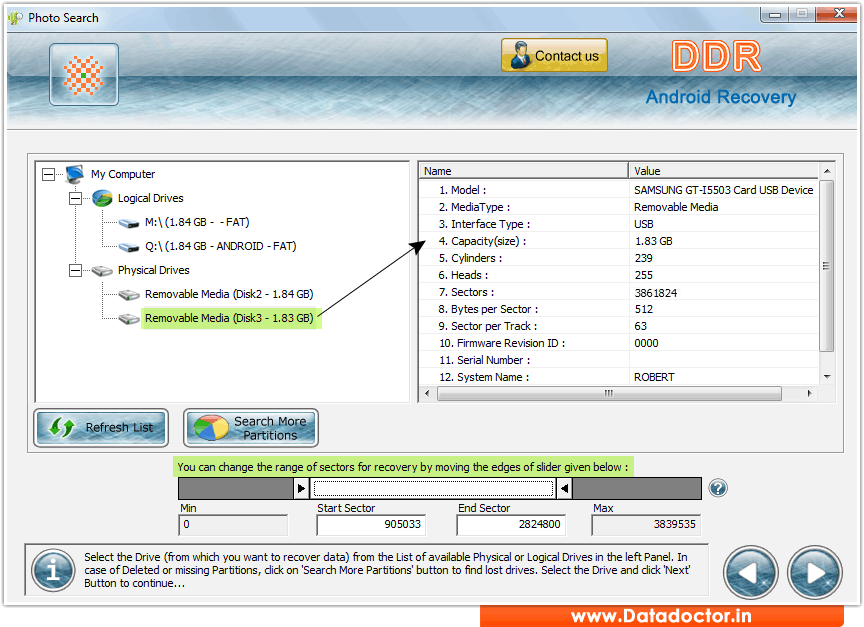
Task: Collapse the Logical Drives tree node
Action: pos(75,198)
